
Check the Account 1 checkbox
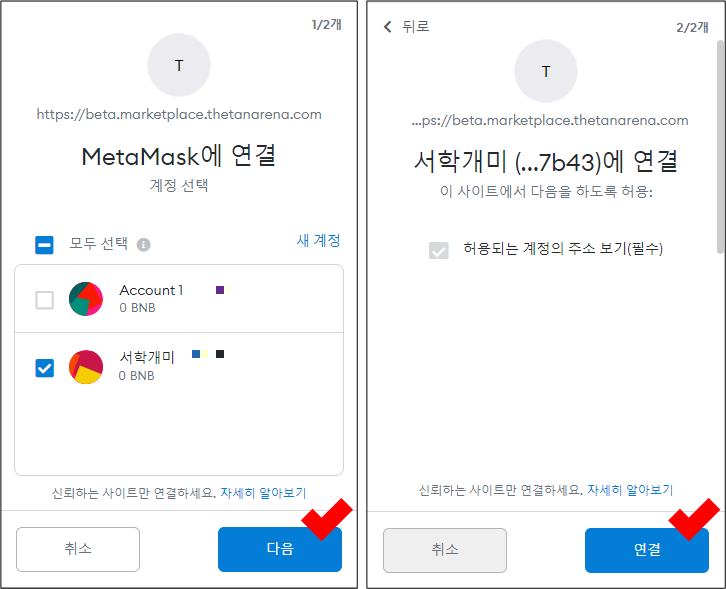[x=45, y=299]
